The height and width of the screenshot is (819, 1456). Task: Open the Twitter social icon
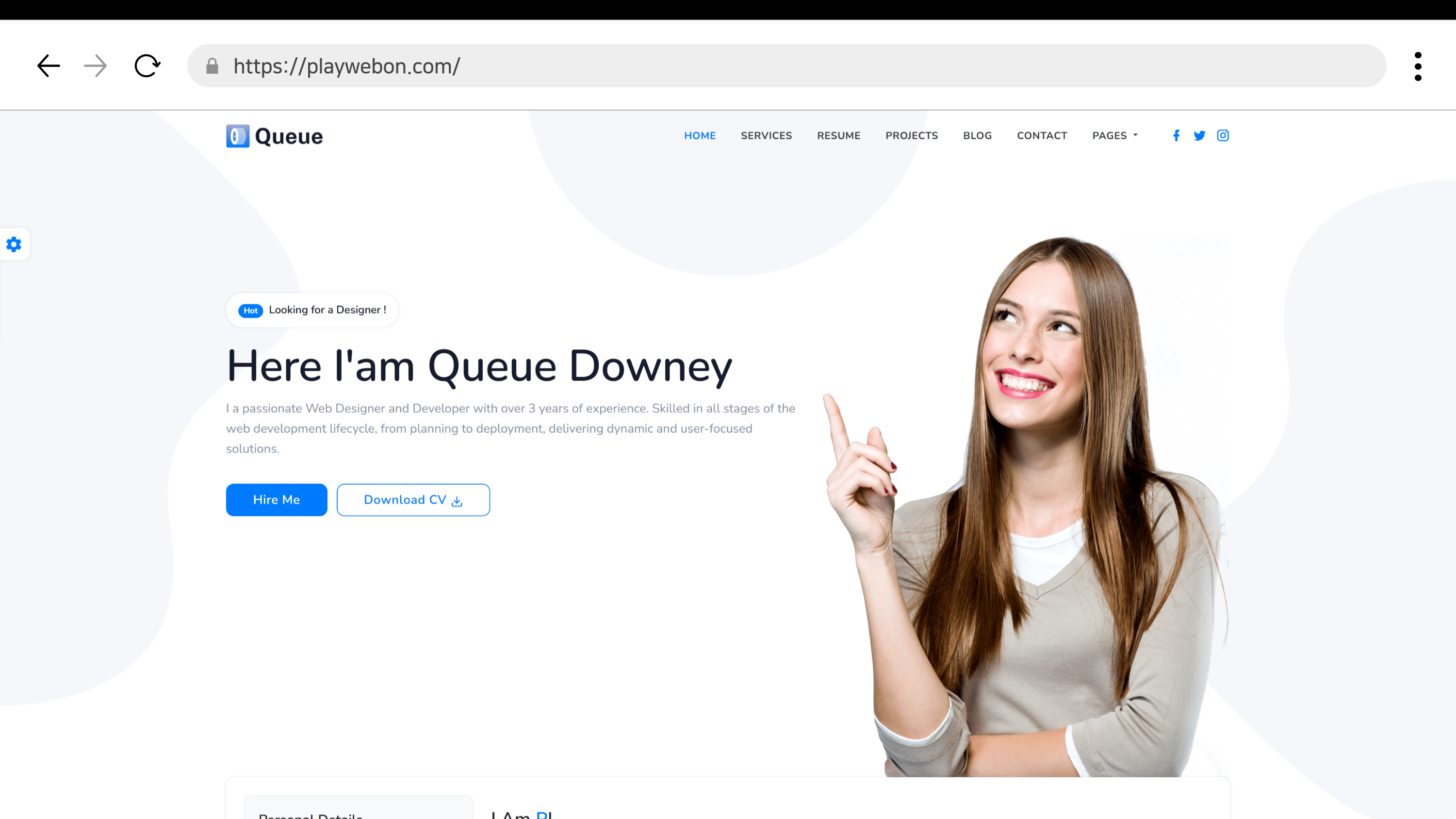[1199, 136]
